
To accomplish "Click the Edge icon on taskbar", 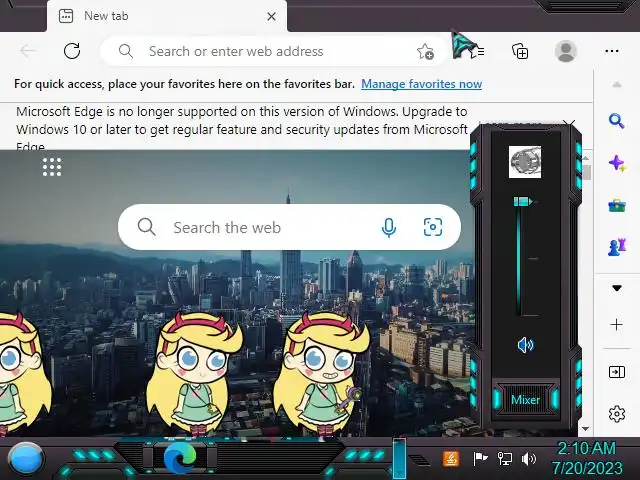I will [180, 458].
